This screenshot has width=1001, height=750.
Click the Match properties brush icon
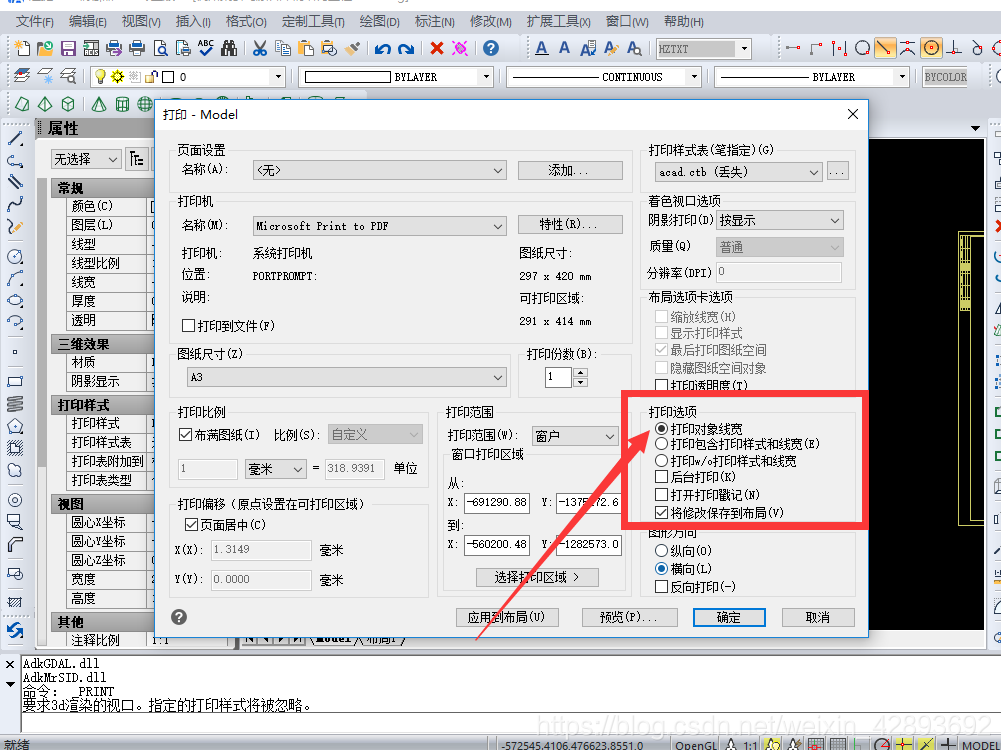[352, 48]
